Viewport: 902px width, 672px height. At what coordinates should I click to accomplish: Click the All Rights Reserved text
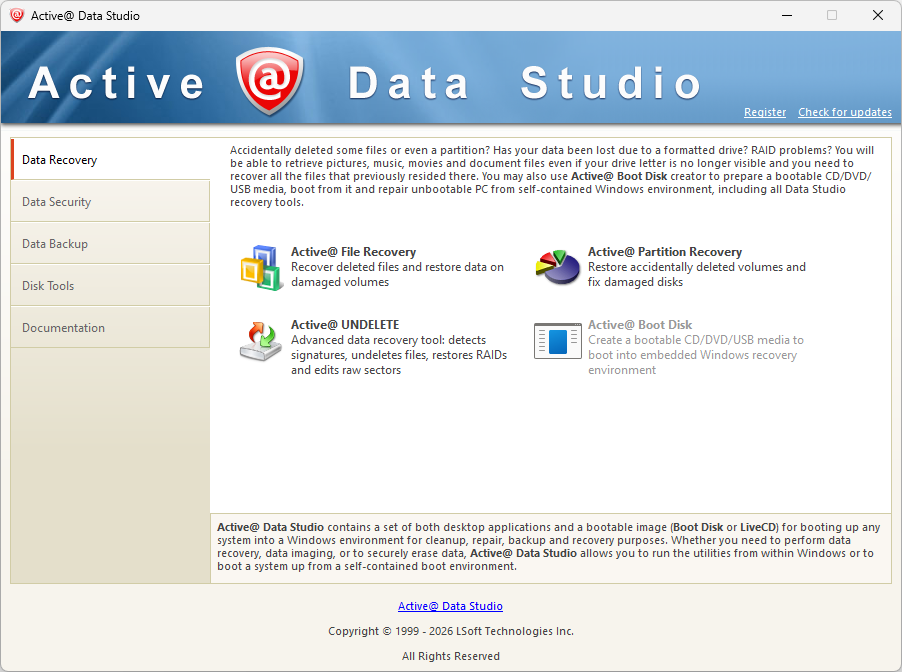click(x=451, y=656)
